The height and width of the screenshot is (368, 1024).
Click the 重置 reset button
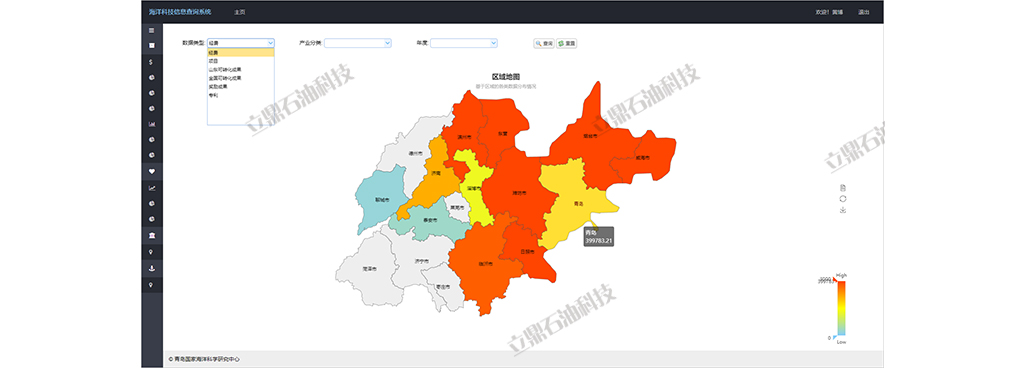pos(566,43)
